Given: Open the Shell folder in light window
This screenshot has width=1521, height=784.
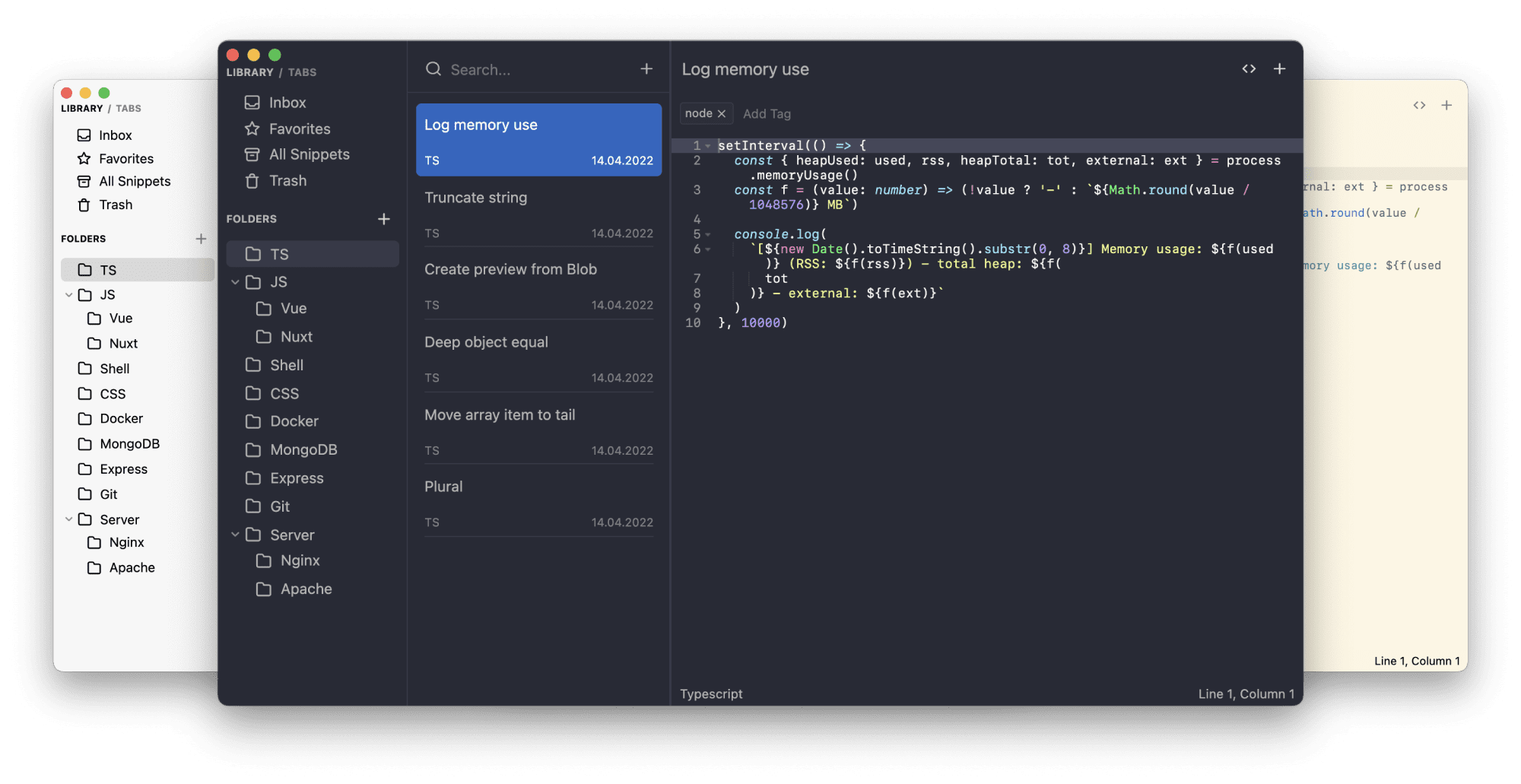Looking at the screenshot, I should coord(104,369).
